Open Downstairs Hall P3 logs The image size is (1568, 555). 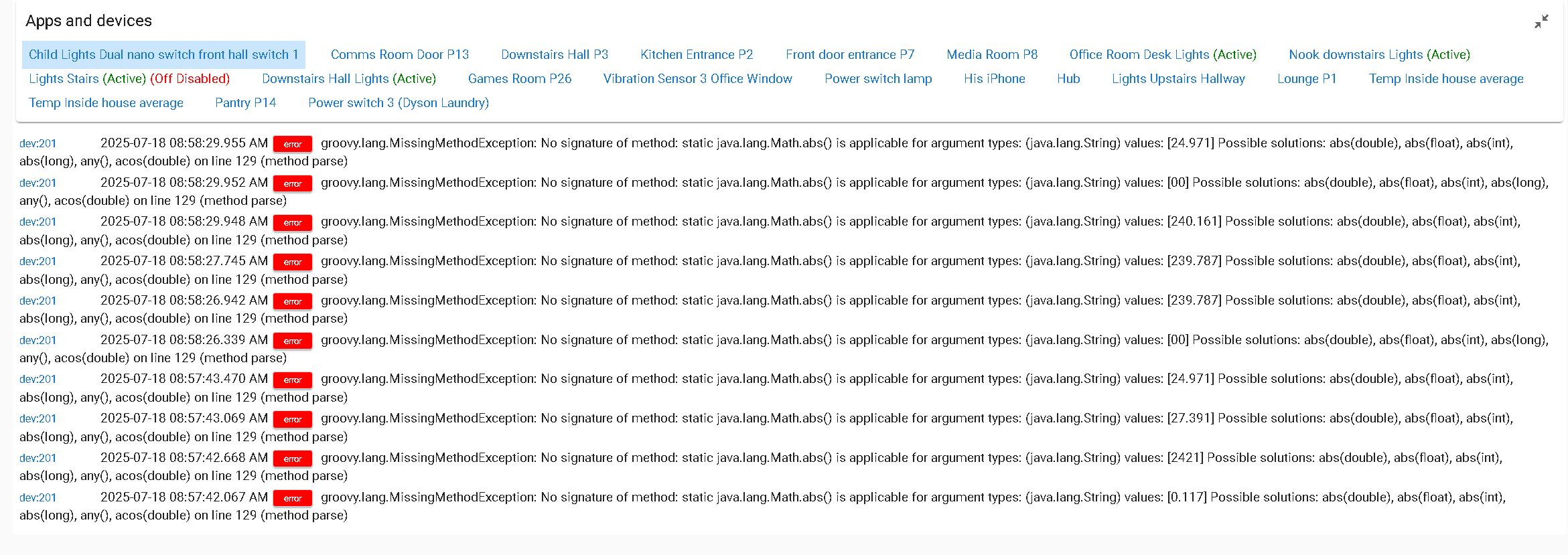(x=554, y=55)
